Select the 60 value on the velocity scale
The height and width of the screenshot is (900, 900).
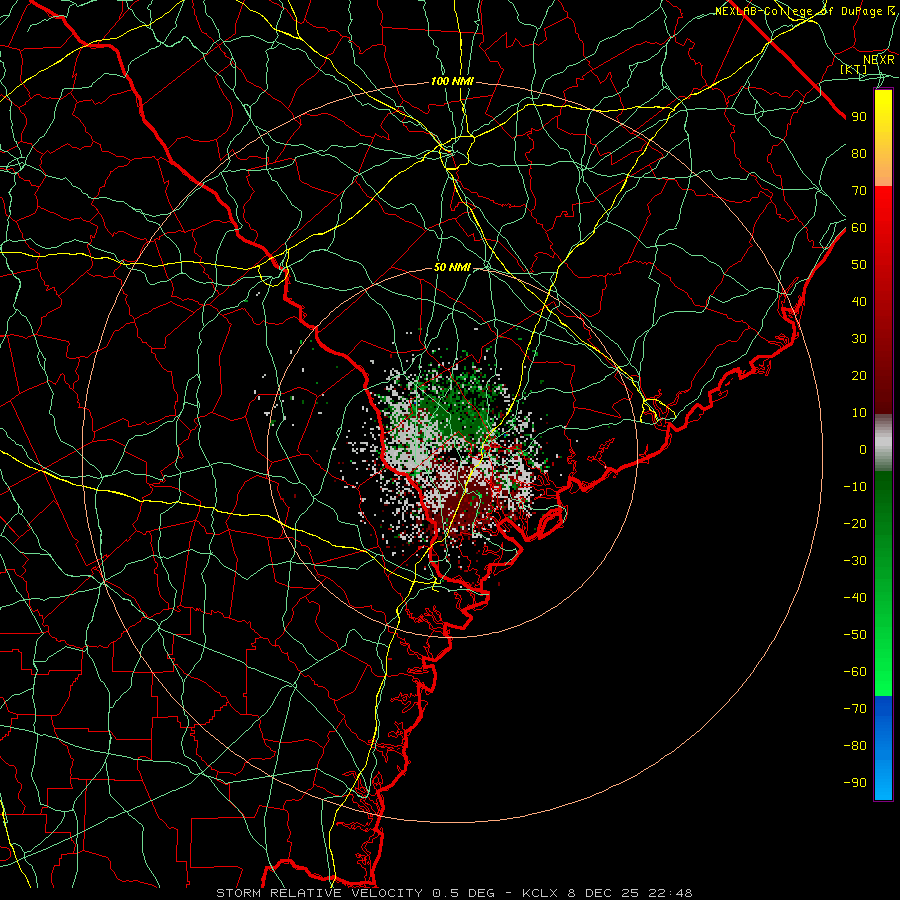859,228
